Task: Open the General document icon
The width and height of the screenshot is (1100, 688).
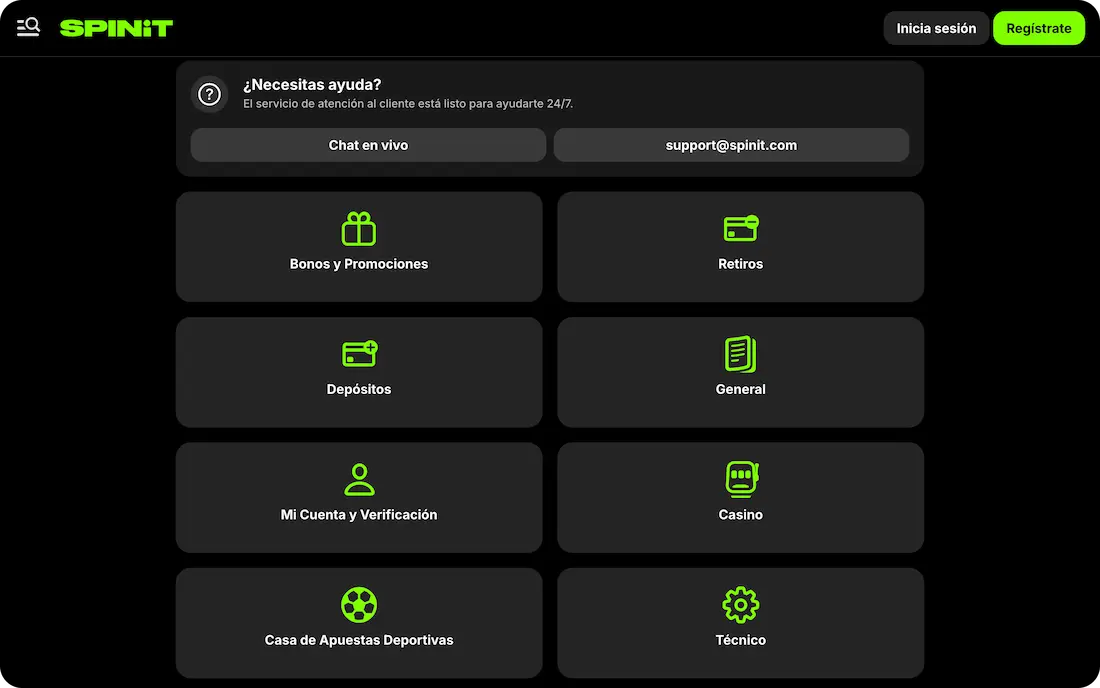Action: click(x=740, y=354)
